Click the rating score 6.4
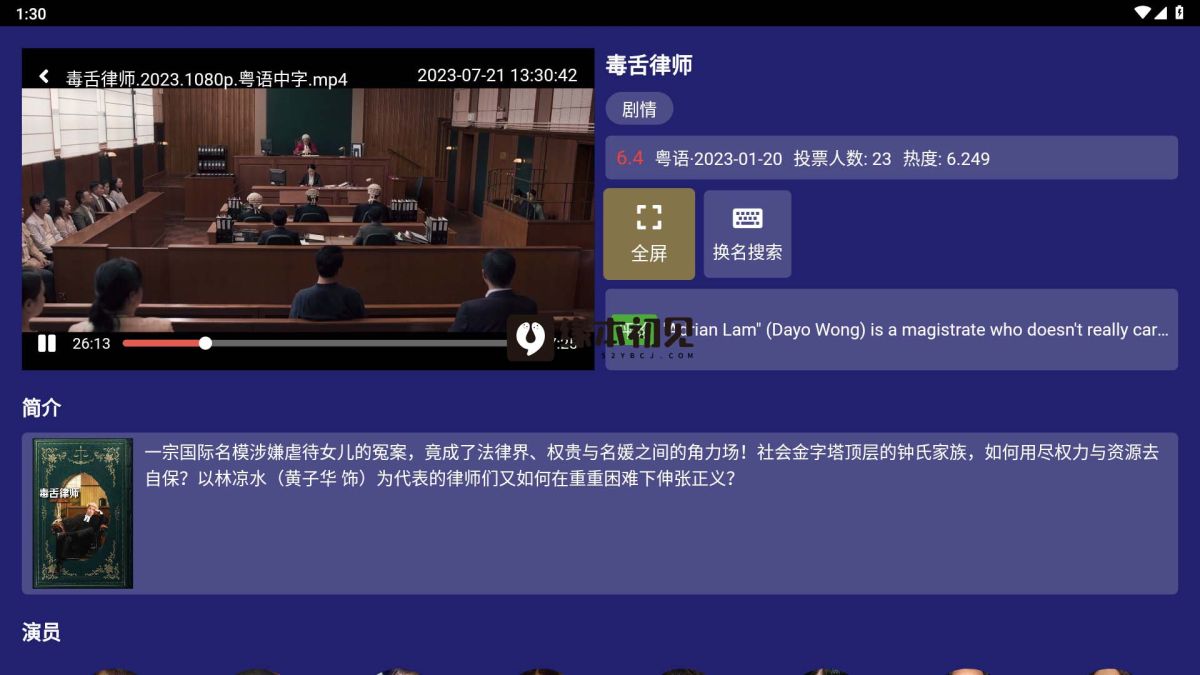This screenshot has height=675, width=1200. coord(630,158)
